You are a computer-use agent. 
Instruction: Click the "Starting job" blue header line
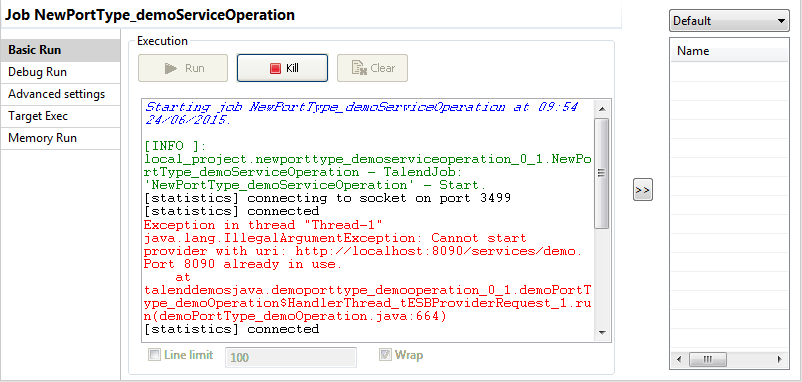361,107
